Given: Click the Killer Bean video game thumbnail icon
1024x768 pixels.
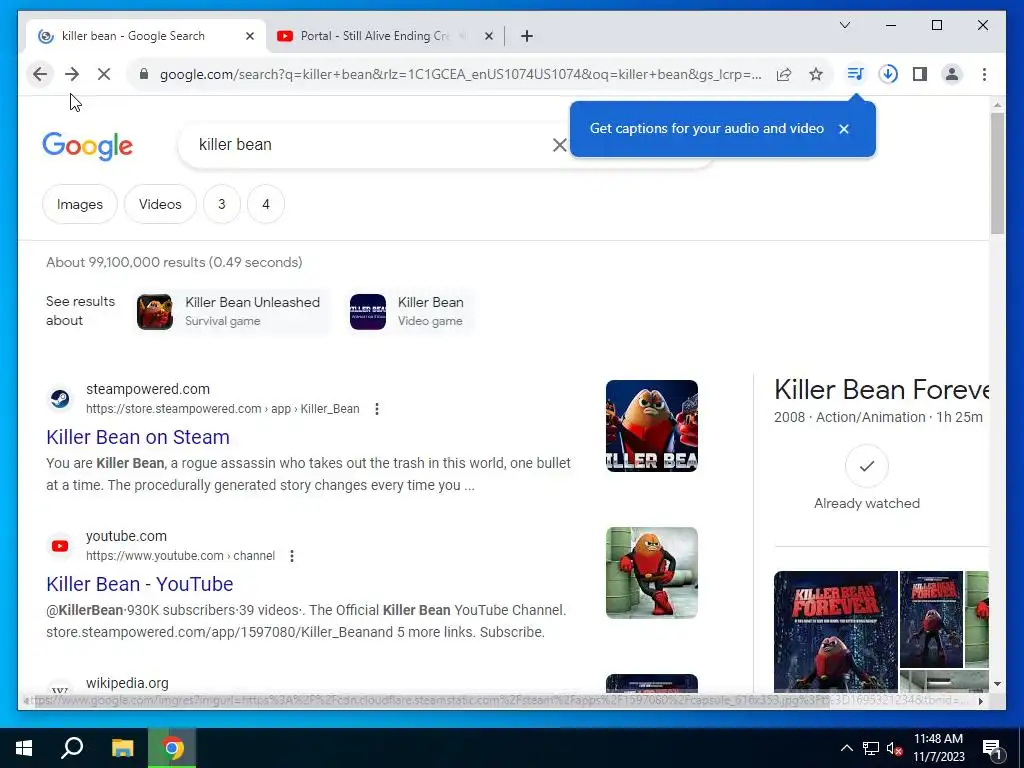Looking at the screenshot, I should pos(368,312).
